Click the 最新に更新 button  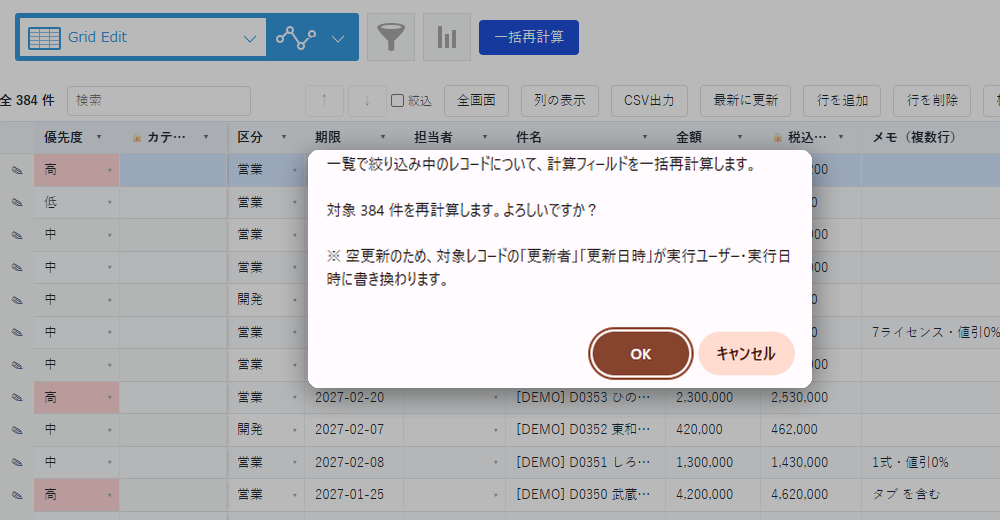pyautogui.click(x=746, y=101)
